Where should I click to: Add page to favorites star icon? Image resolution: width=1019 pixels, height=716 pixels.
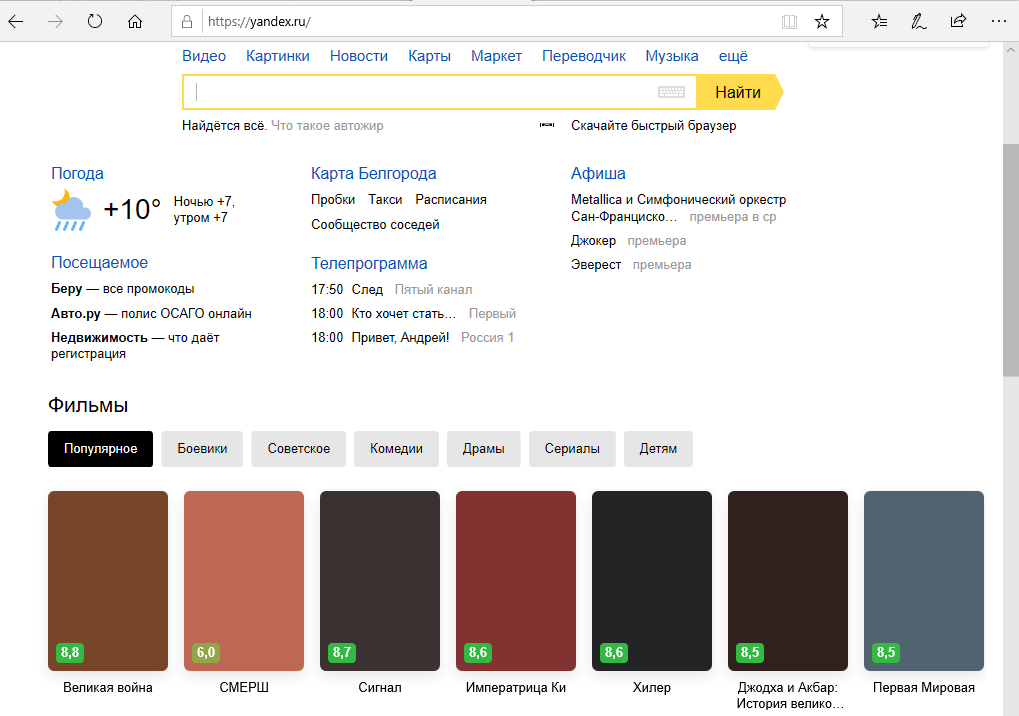click(822, 21)
